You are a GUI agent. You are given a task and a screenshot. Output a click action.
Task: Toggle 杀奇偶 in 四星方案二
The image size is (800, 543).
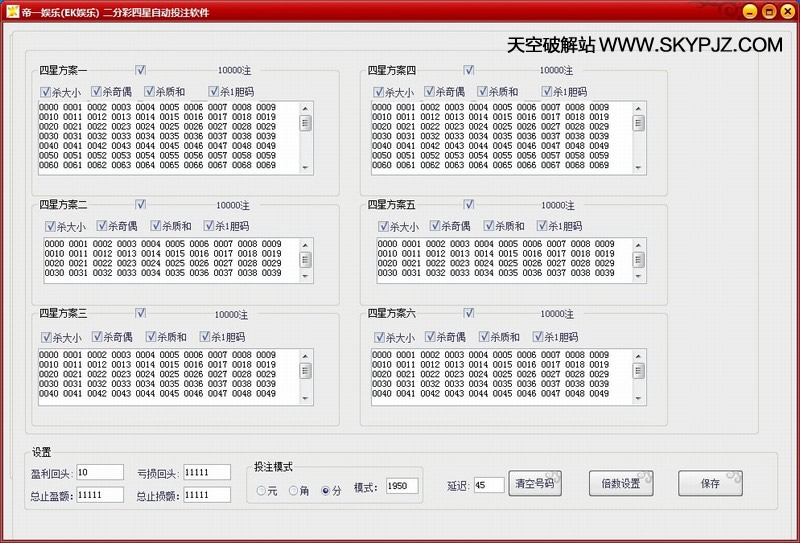pos(102,226)
